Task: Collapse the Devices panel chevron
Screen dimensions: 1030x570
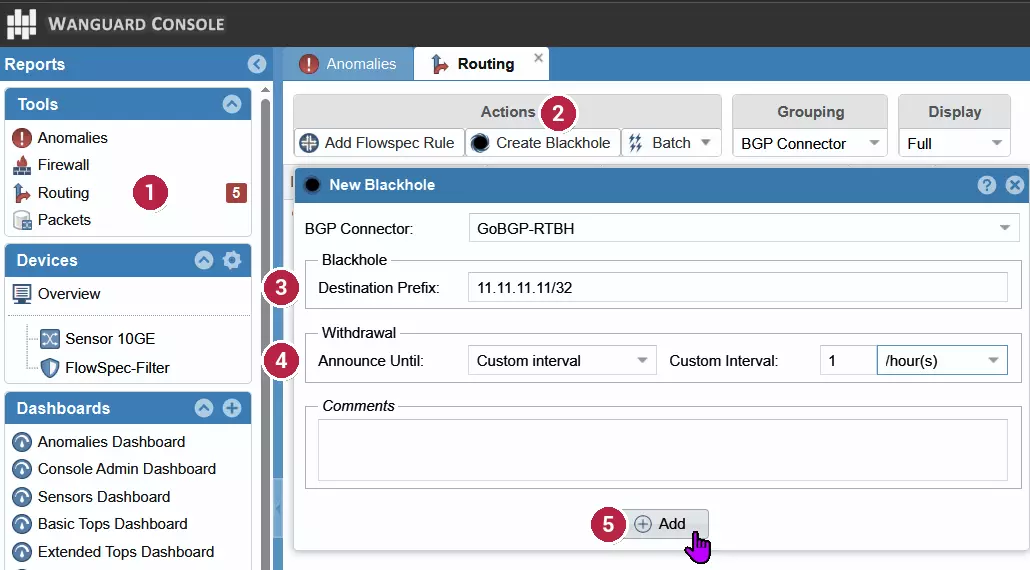Action: coord(204,260)
